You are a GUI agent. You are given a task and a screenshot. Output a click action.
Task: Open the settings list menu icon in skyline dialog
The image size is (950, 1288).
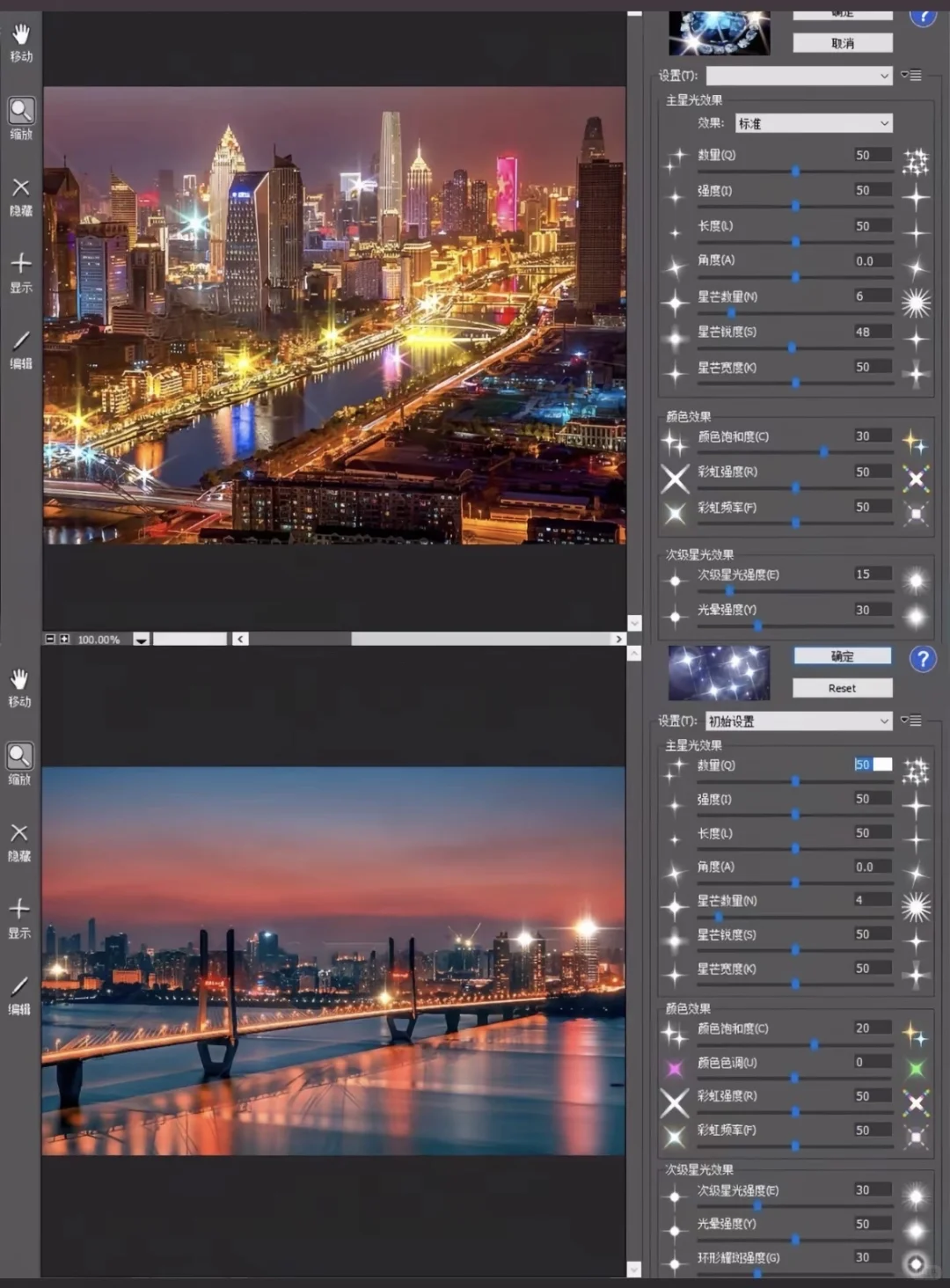pyautogui.click(x=911, y=76)
